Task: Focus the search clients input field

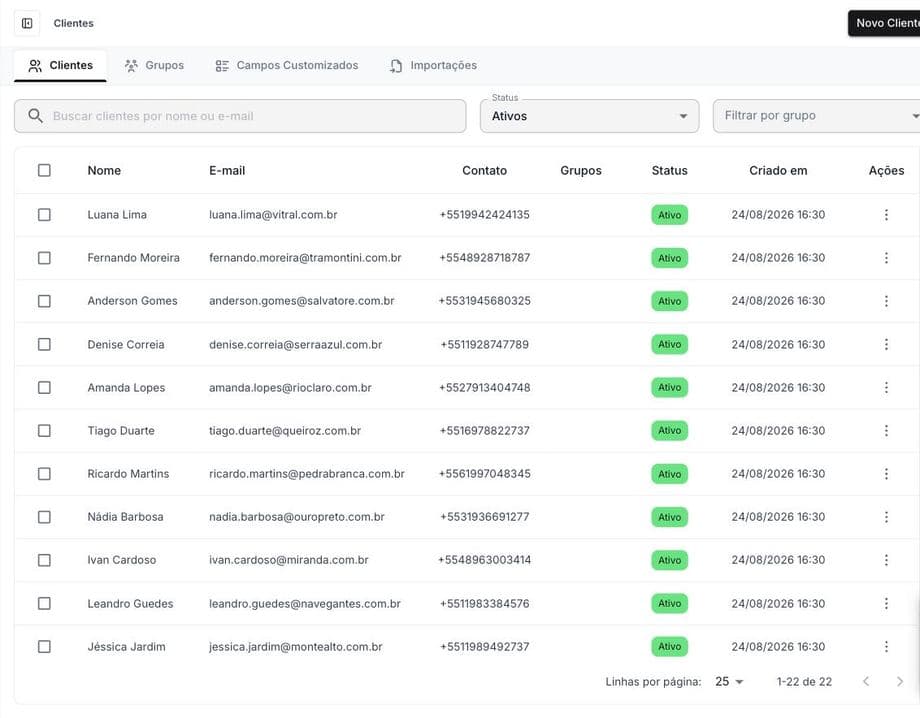Action: (x=240, y=116)
